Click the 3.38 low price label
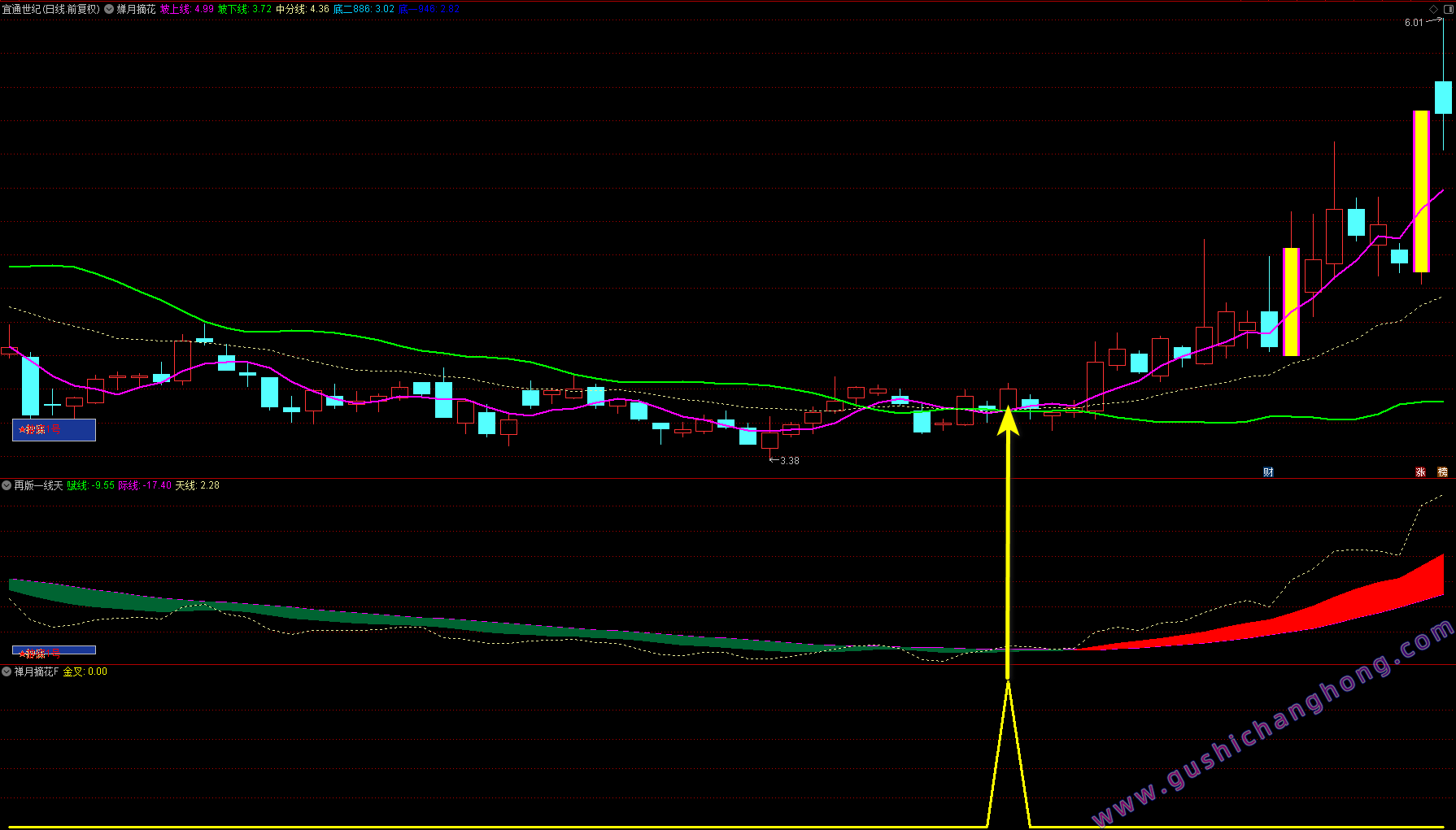 coord(789,461)
